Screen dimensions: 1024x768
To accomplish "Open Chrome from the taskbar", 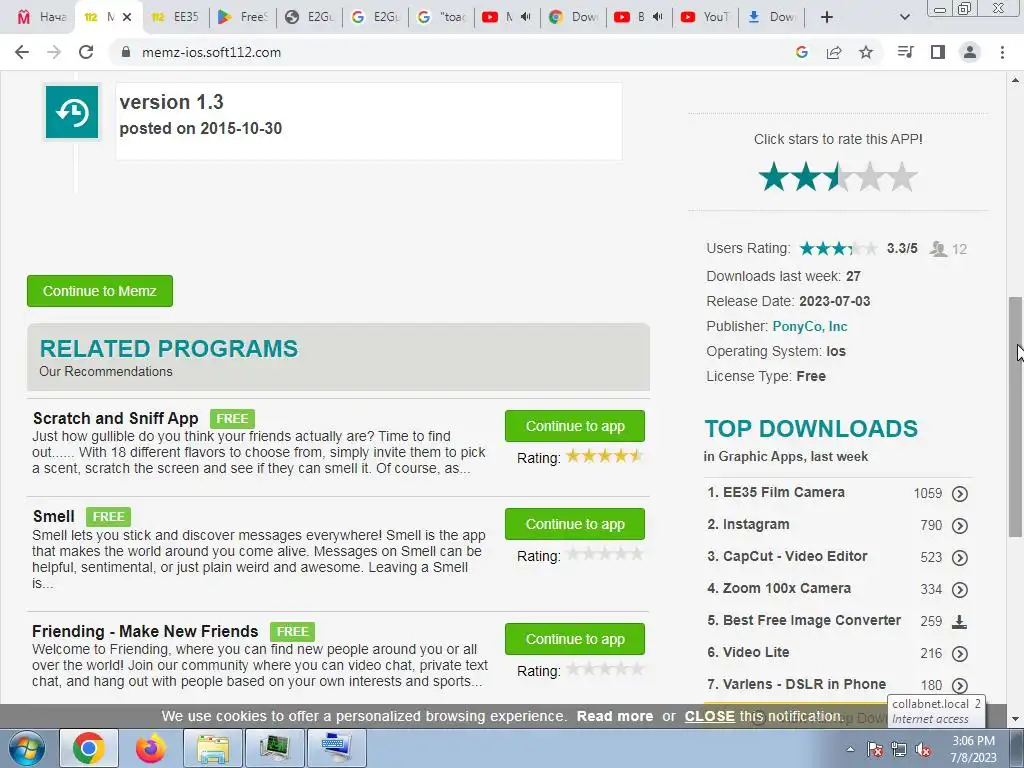I will [x=89, y=748].
